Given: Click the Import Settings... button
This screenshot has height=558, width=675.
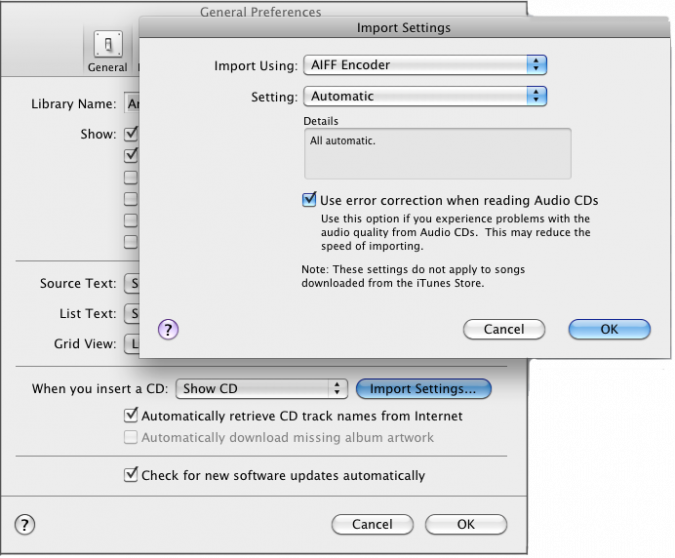Looking at the screenshot, I should pyautogui.click(x=423, y=388).
